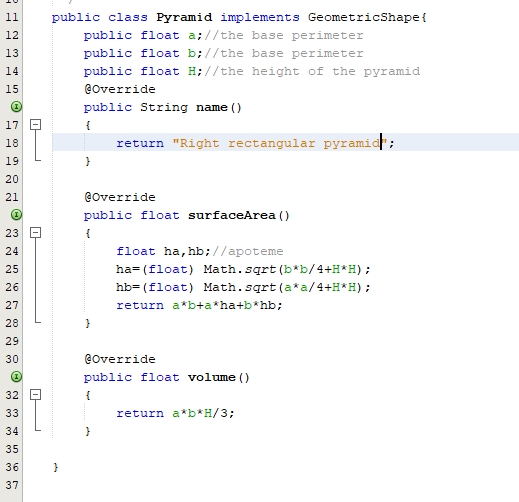This screenshot has height=502, width=519.
Task: Collapse the surfaceArea() method body fold
Action: pos(35,233)
